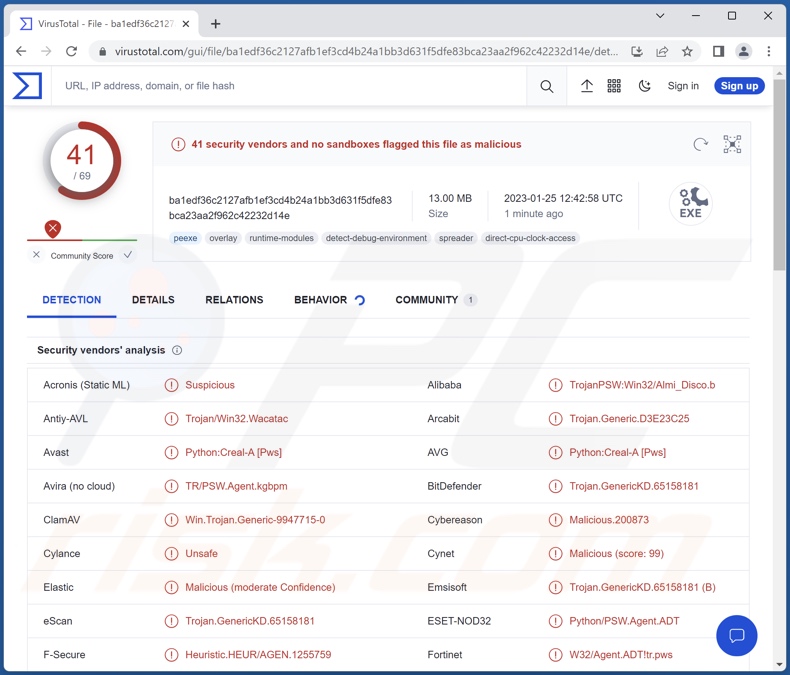Screen dimensions: 790x675
Task: Click the direct-cpu-clock-access tag
Action: click(530, 238)
